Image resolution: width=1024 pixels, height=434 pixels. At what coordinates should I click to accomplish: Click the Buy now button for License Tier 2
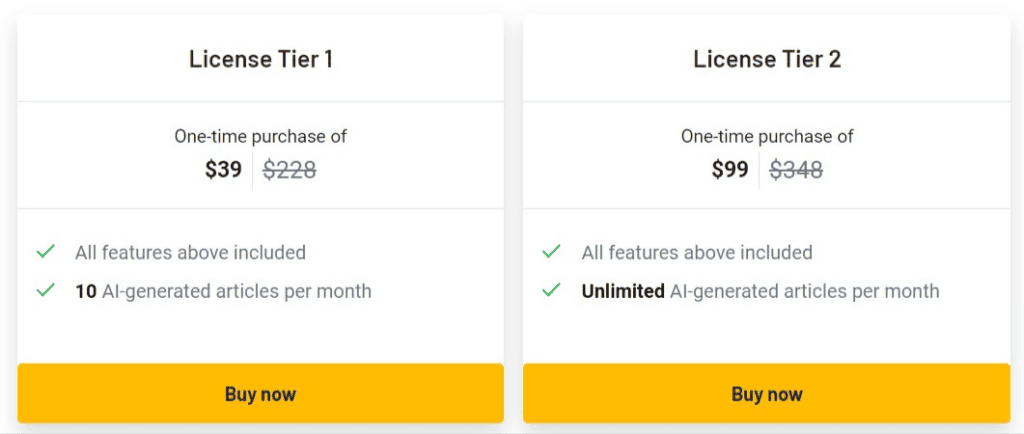point(766,393)
